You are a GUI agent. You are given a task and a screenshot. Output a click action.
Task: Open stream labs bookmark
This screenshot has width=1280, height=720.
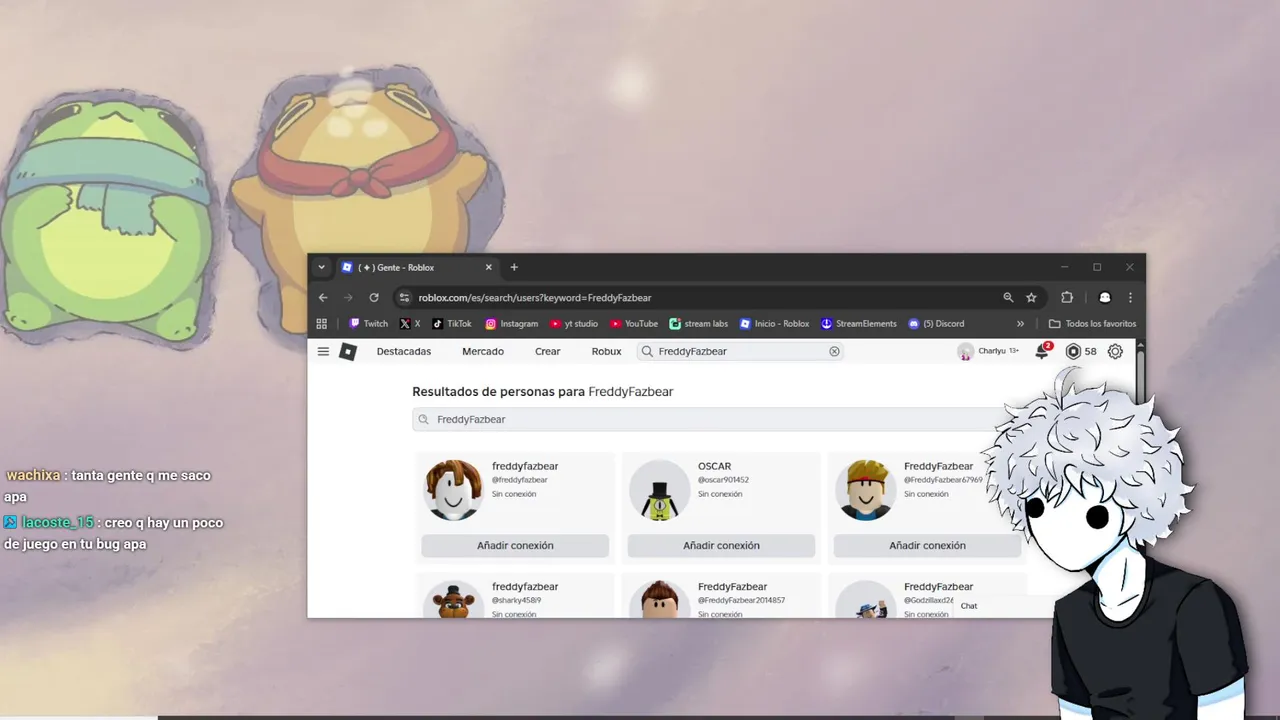699,323
